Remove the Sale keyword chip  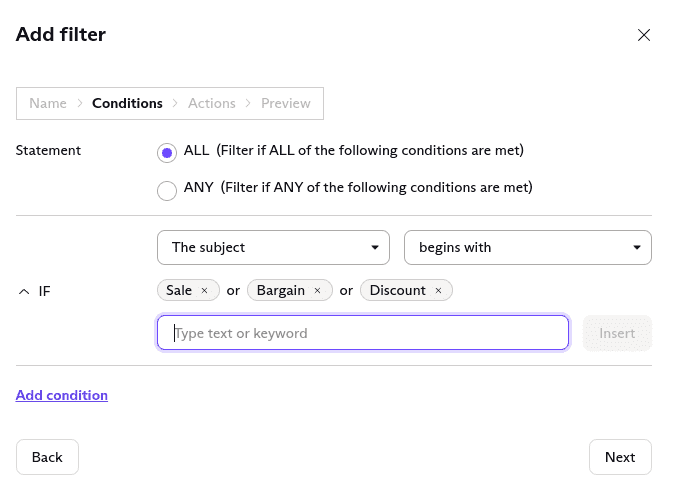click(x=204, y=291)
